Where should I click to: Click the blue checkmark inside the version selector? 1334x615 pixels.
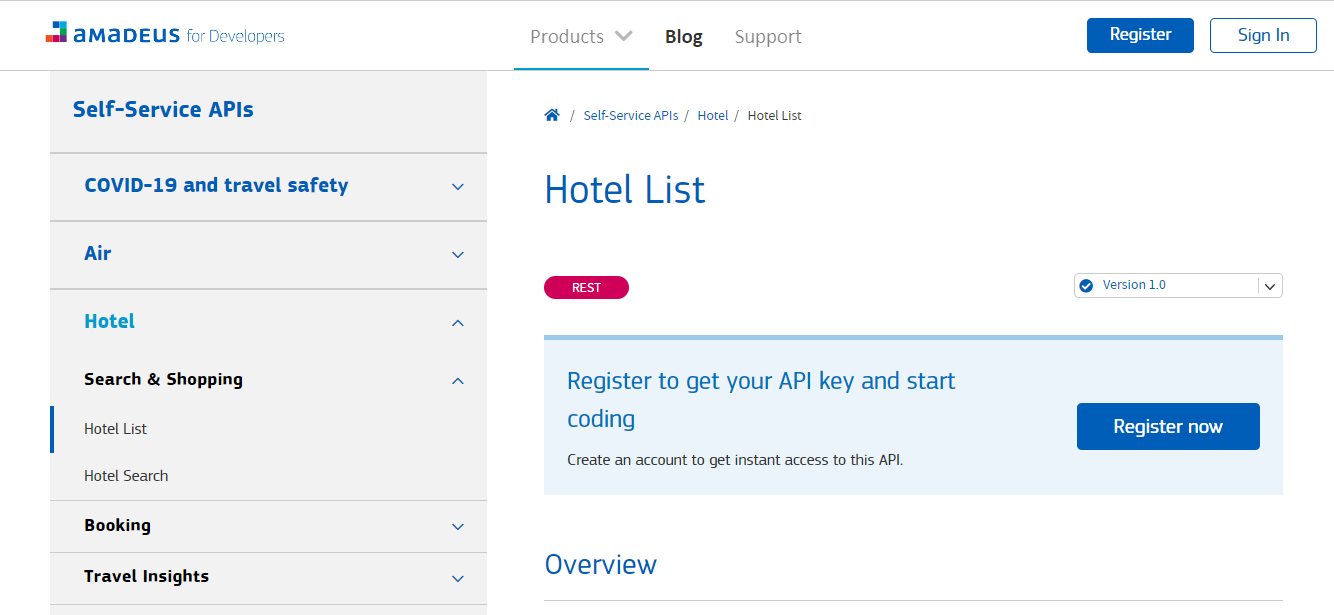click(1086, 285)
